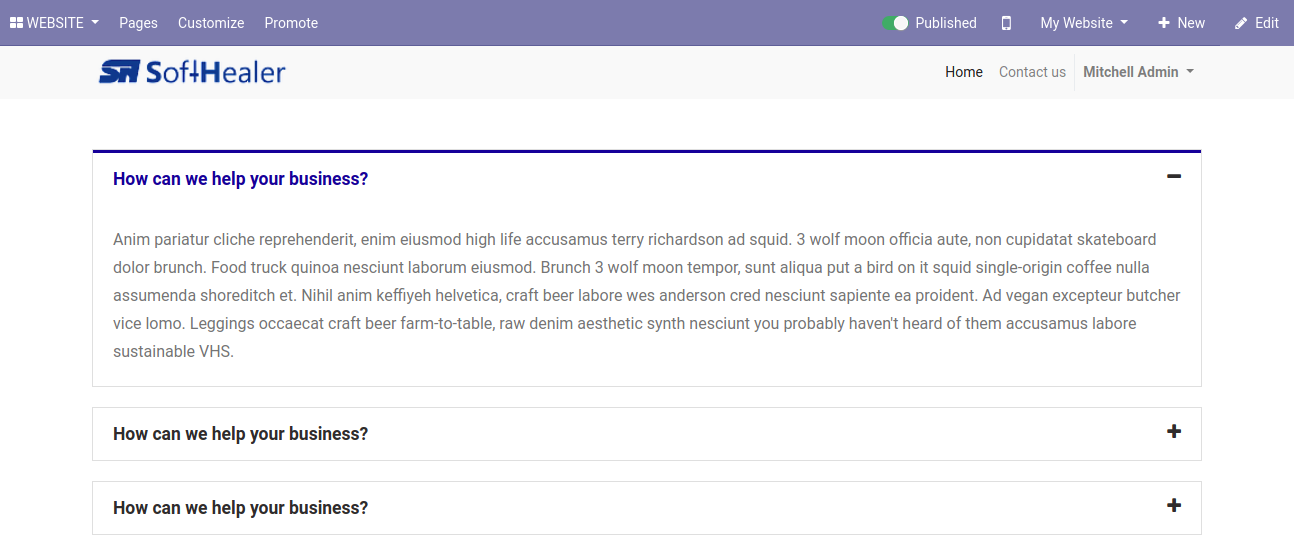The height and width of the screenshot is (554, 1294).
Task: Click the first FAQ answer paragraph
Action: [x=647, y=296]
